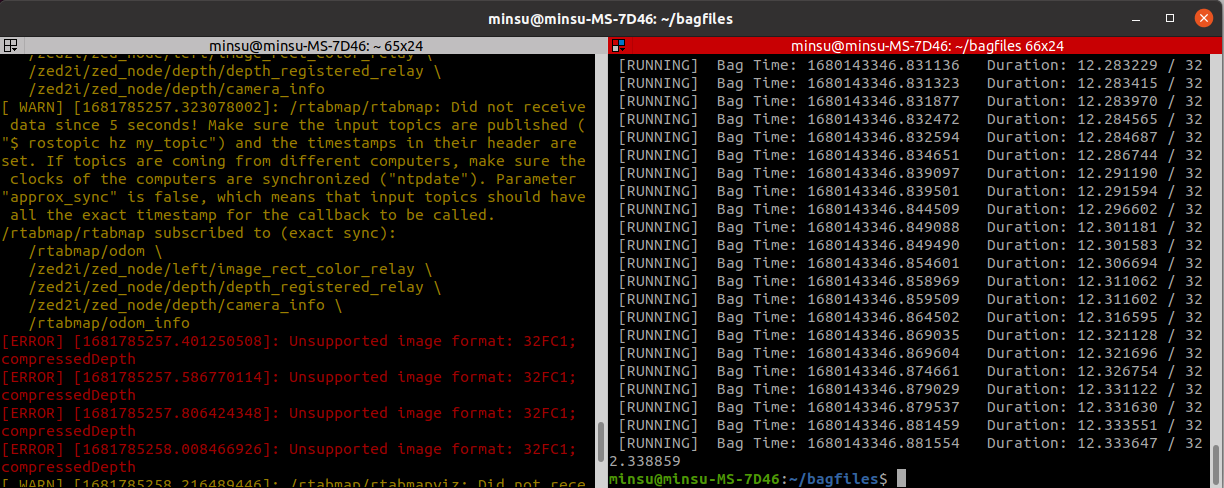1224x488 pixels.
Task: Focus the left pane via its title bar
Action: [x=300, y=46]
